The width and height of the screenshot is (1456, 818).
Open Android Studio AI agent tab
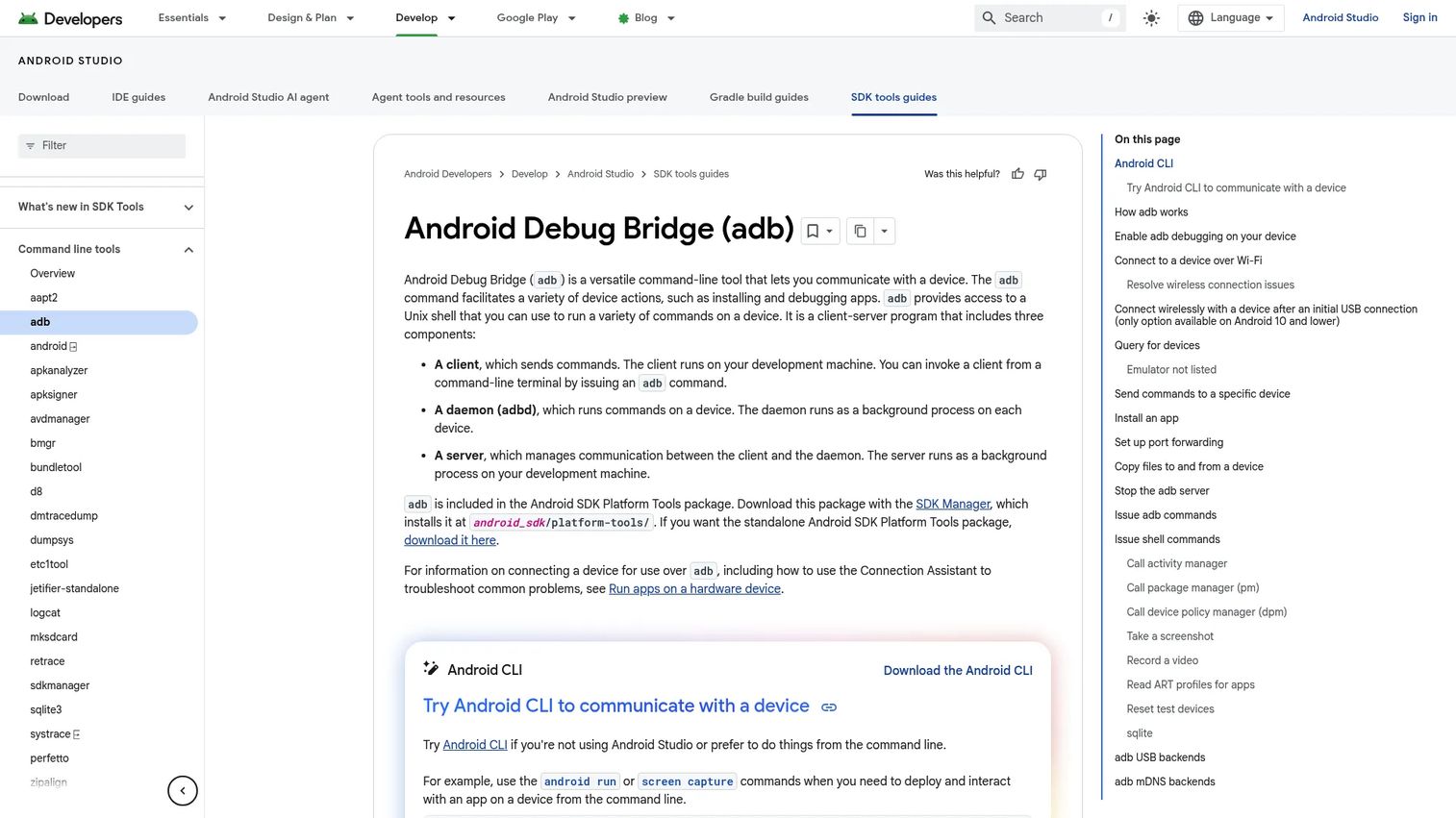268,97
